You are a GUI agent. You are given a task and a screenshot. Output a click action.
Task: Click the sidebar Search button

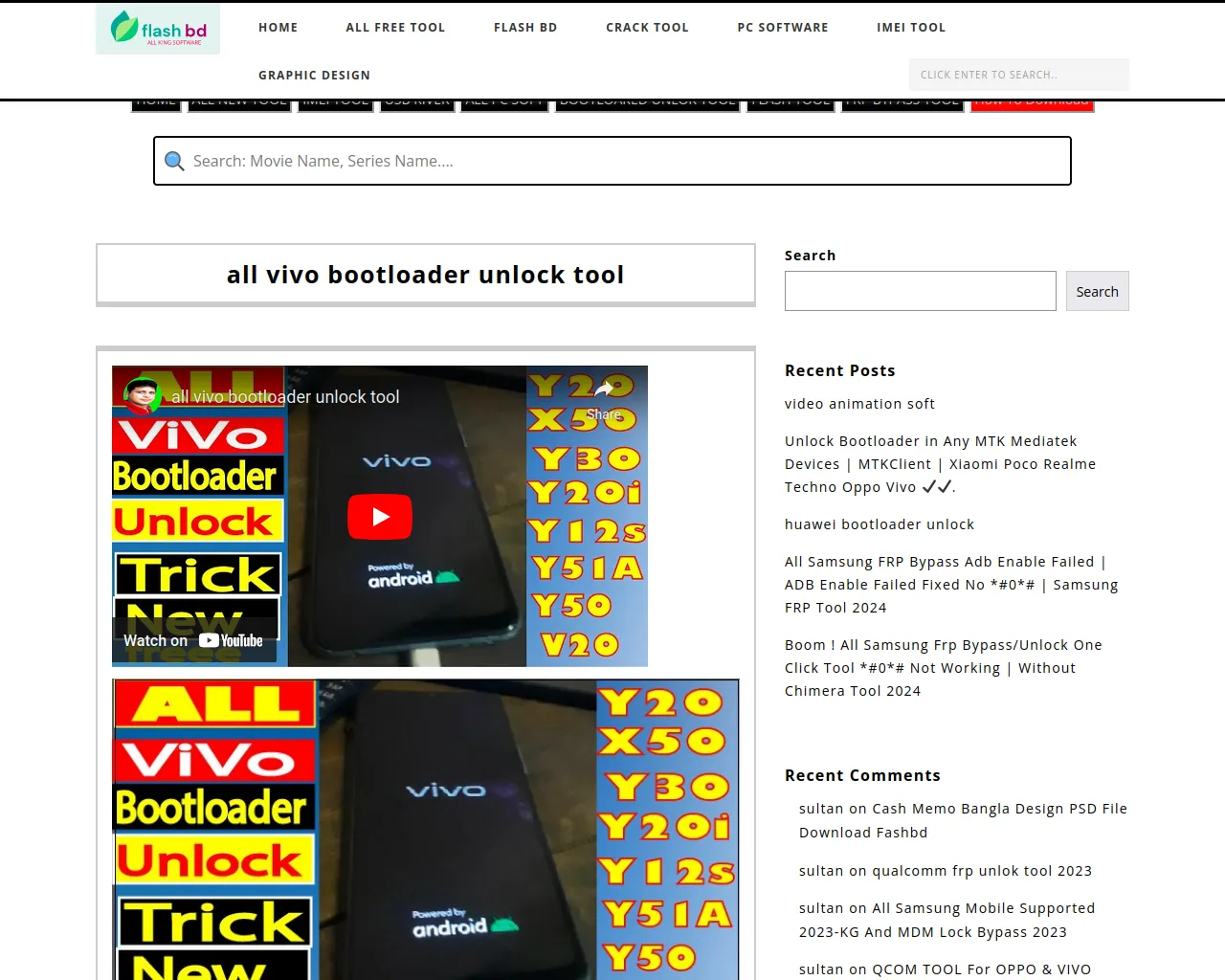1098,291
